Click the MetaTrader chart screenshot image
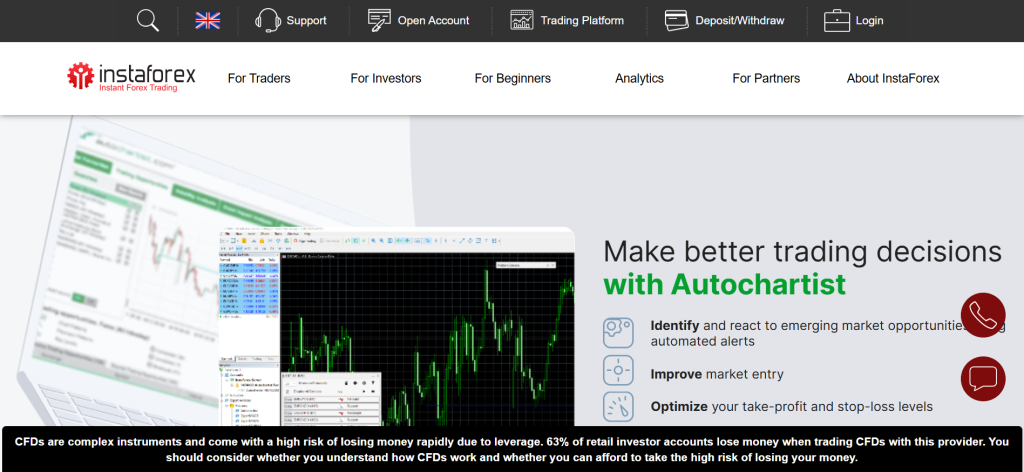This screenshot has width=1024, height=472. tap(396, 328)
